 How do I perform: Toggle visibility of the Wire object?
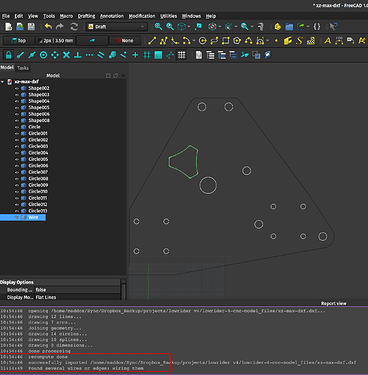pos(17,217)
